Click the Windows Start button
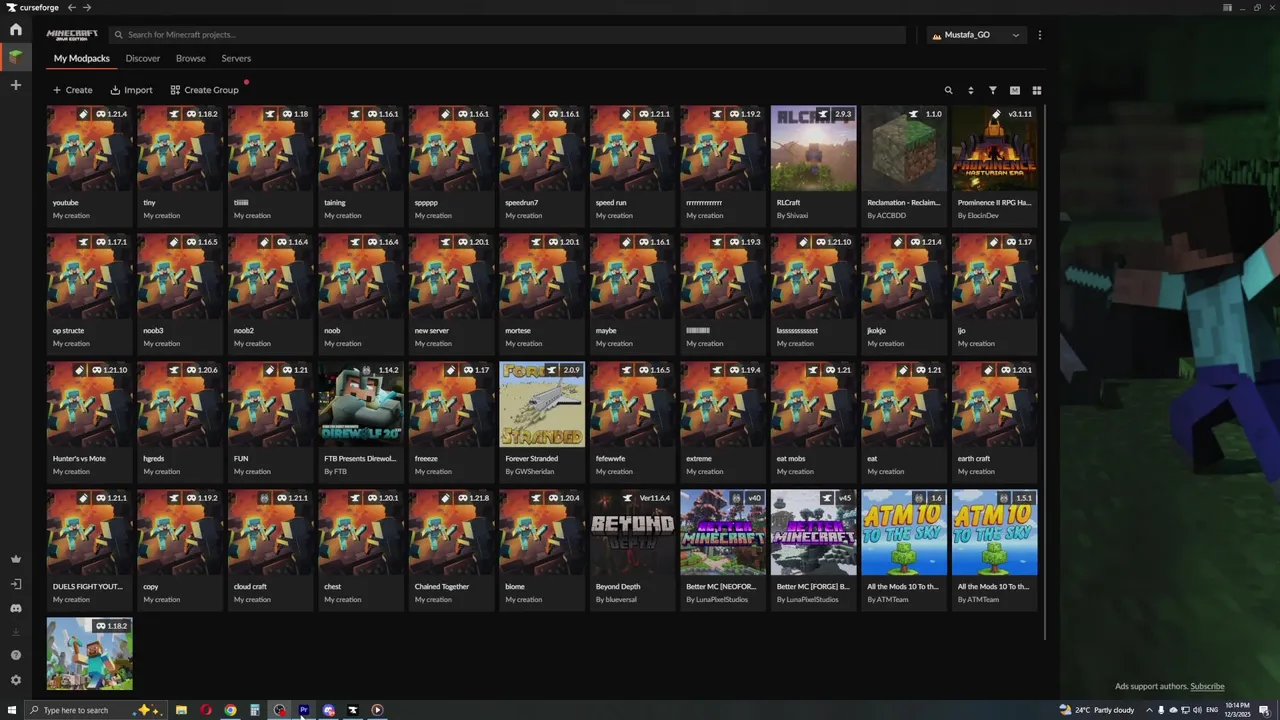Viewport: 1280px width, 720px height. (12, 710)
